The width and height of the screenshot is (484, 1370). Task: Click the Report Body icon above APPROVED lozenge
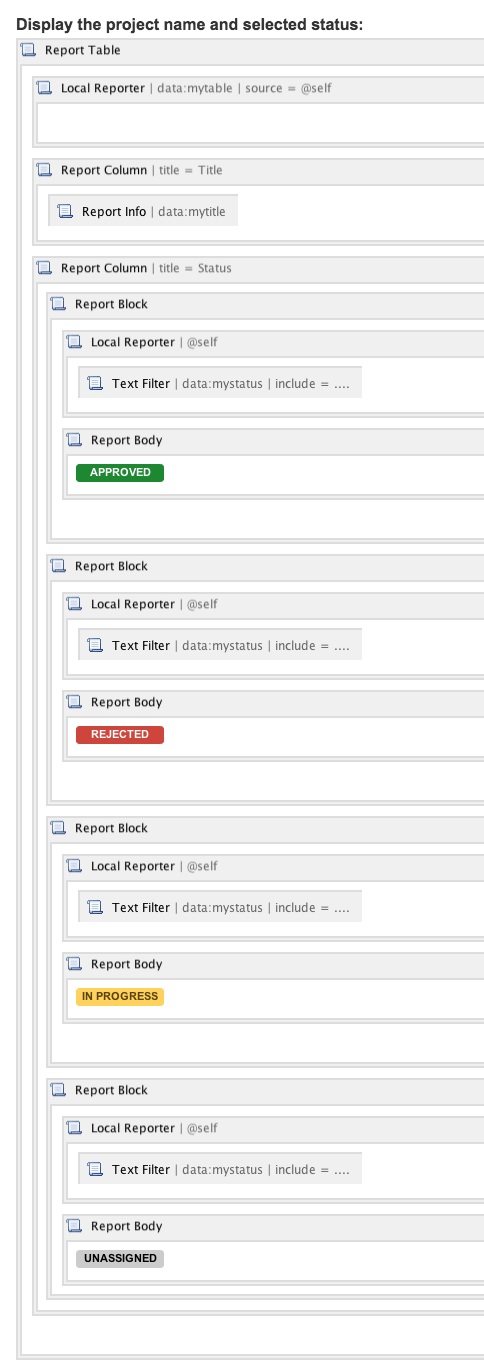(75, 440)
